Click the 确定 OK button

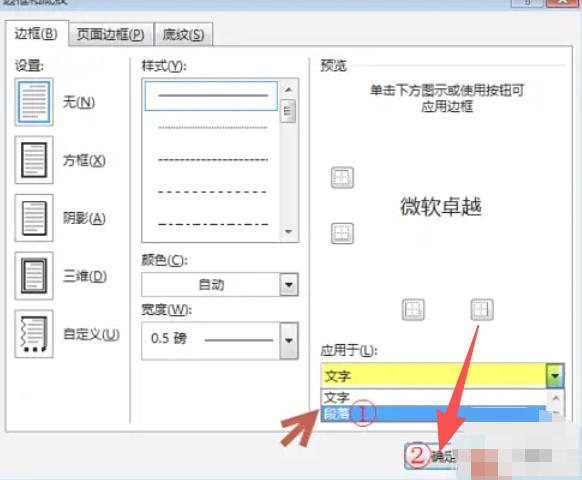(431, 456)
